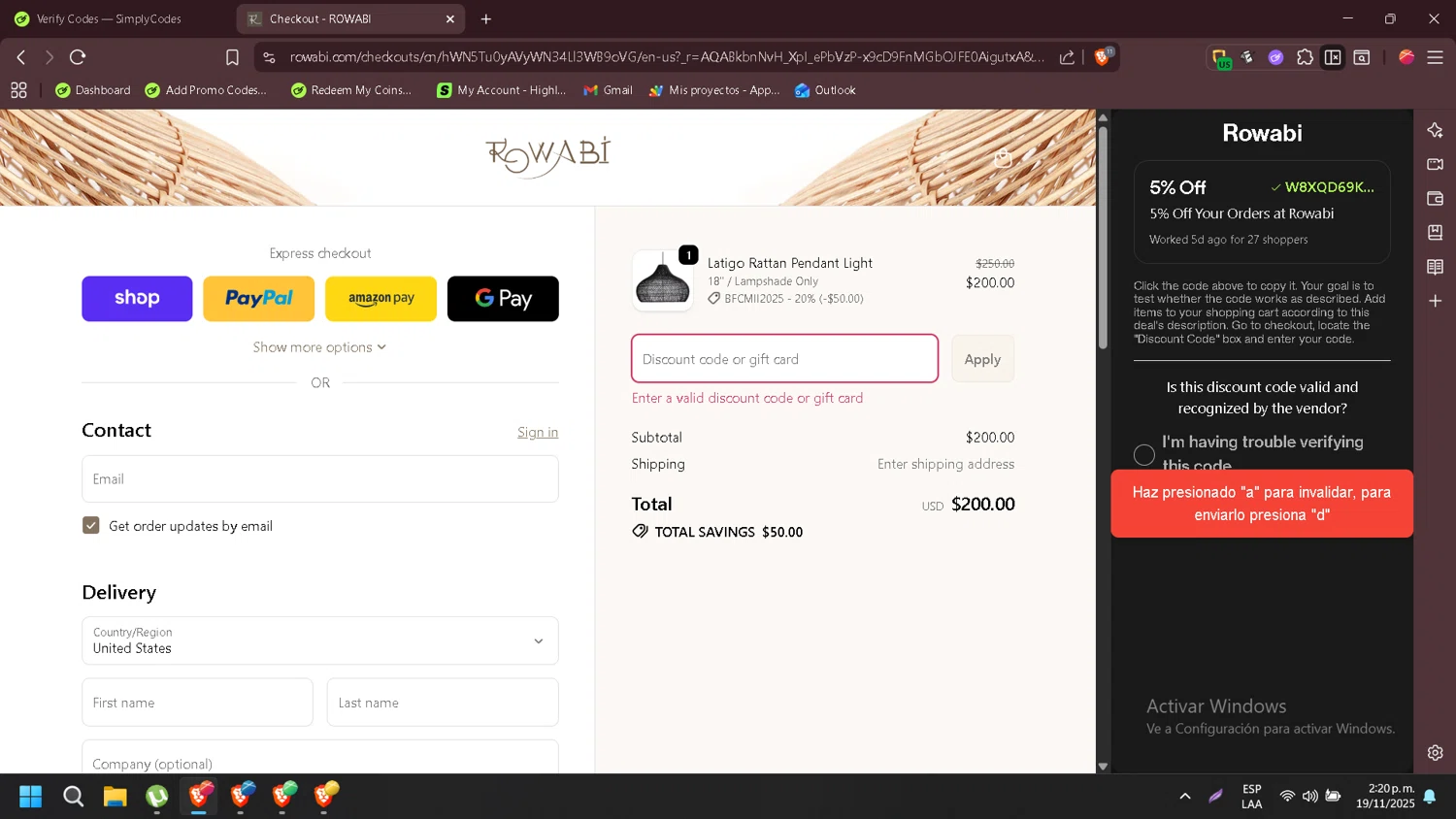Open the Windows Start menu
This screenshot has width=1456, height=819.
pyautogui.click(x=31, y=797)
